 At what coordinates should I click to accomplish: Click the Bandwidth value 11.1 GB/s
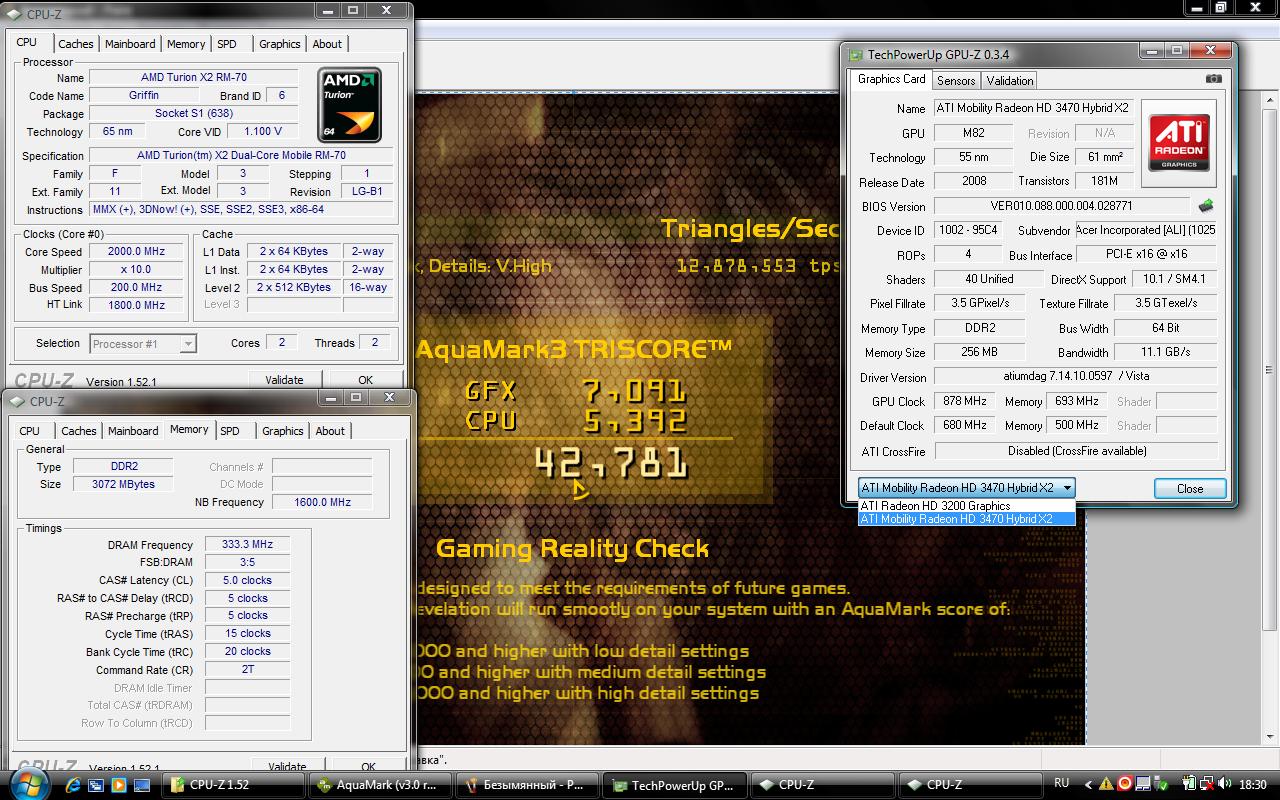click(1165, 352)
